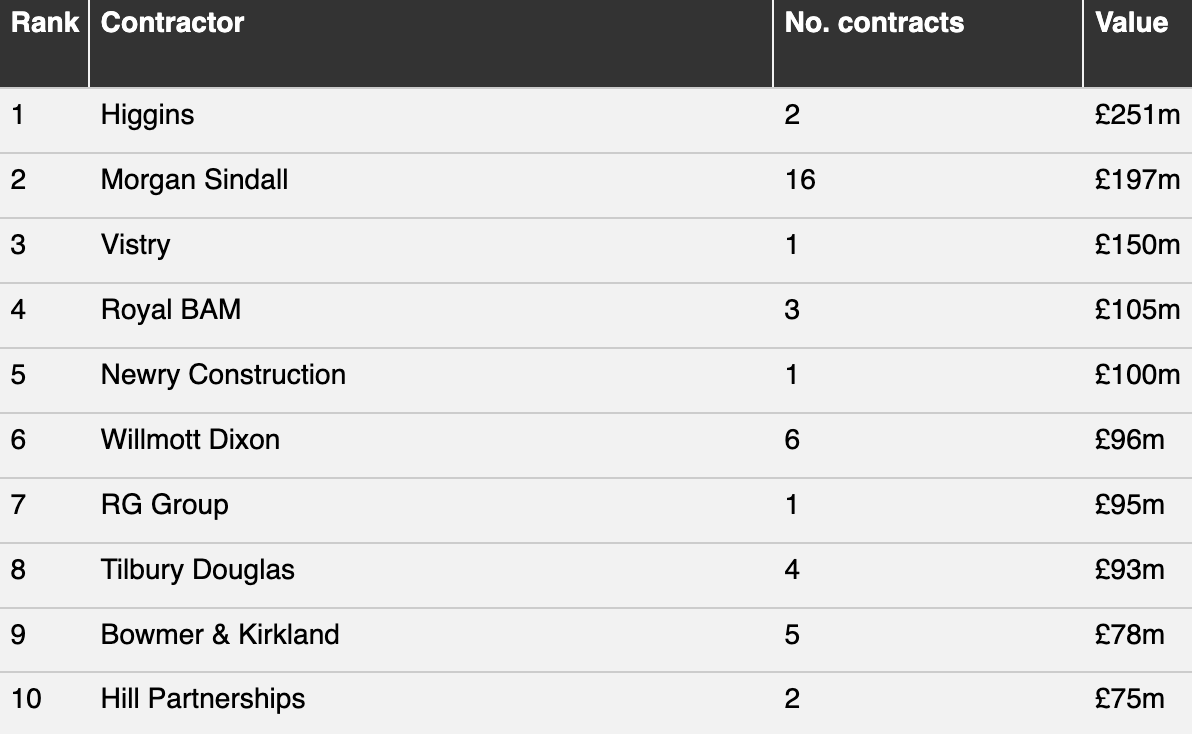Select the £150m Vistry value
1192x734 pixels.
point(1137,245)
